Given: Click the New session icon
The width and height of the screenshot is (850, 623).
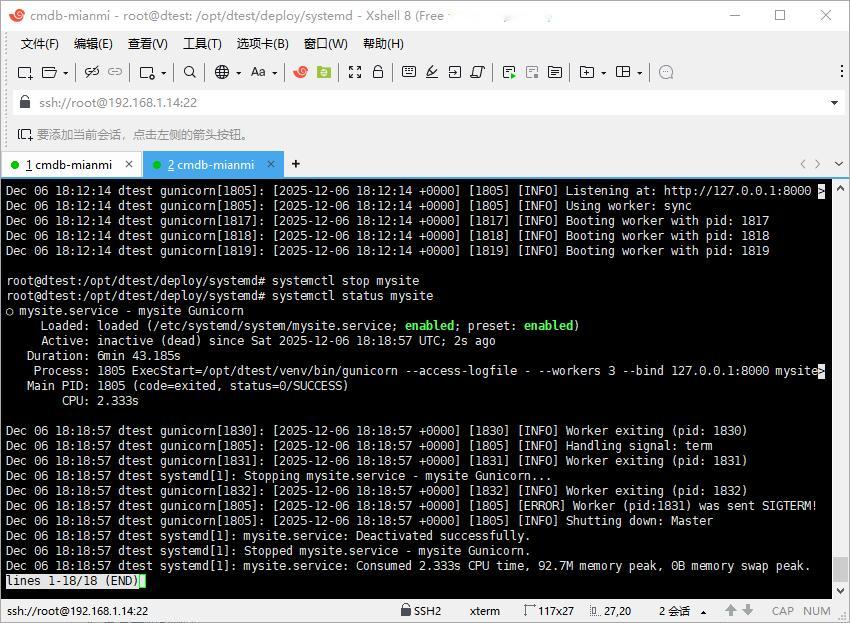Looking at the screenshot, I should click(25, 72).
